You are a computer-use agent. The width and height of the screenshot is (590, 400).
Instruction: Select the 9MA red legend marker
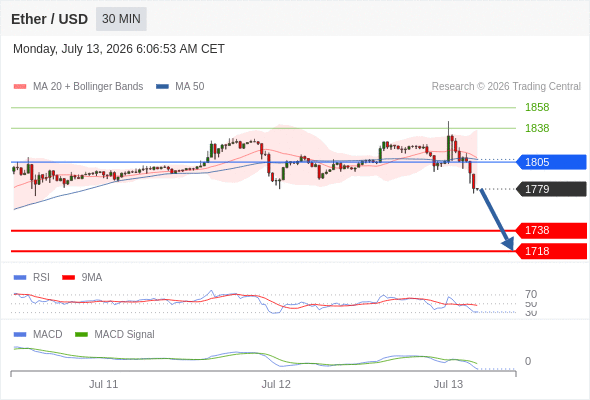[x=68, y=278]
